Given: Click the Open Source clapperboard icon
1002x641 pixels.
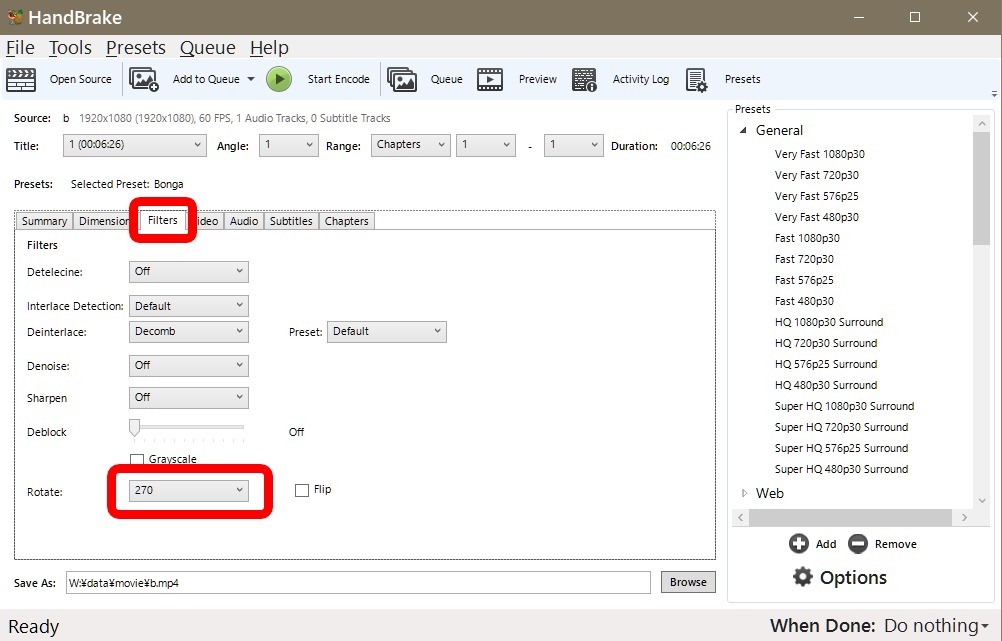Looking at the screenshot, I should pos(21,80).
